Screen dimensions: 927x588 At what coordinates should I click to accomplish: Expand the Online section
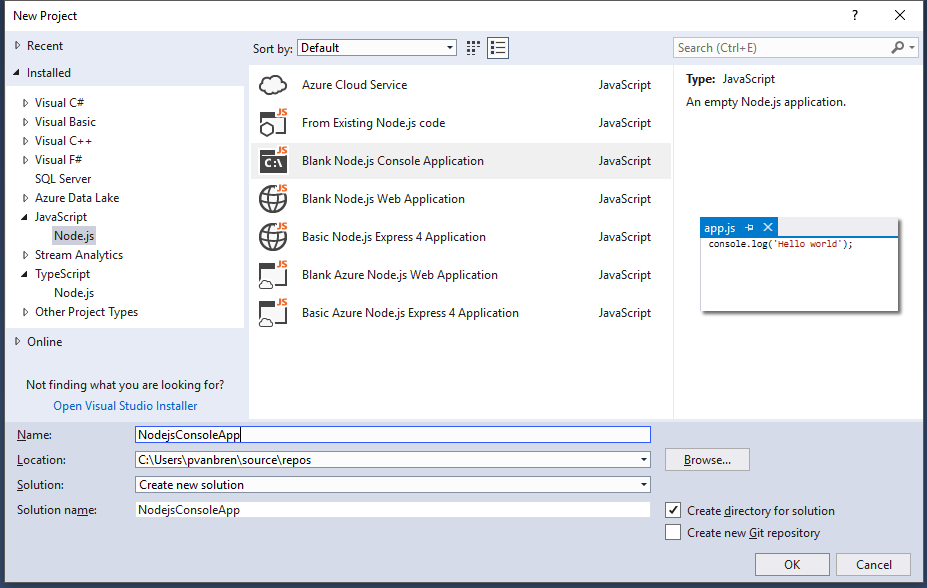pos(18,342)
